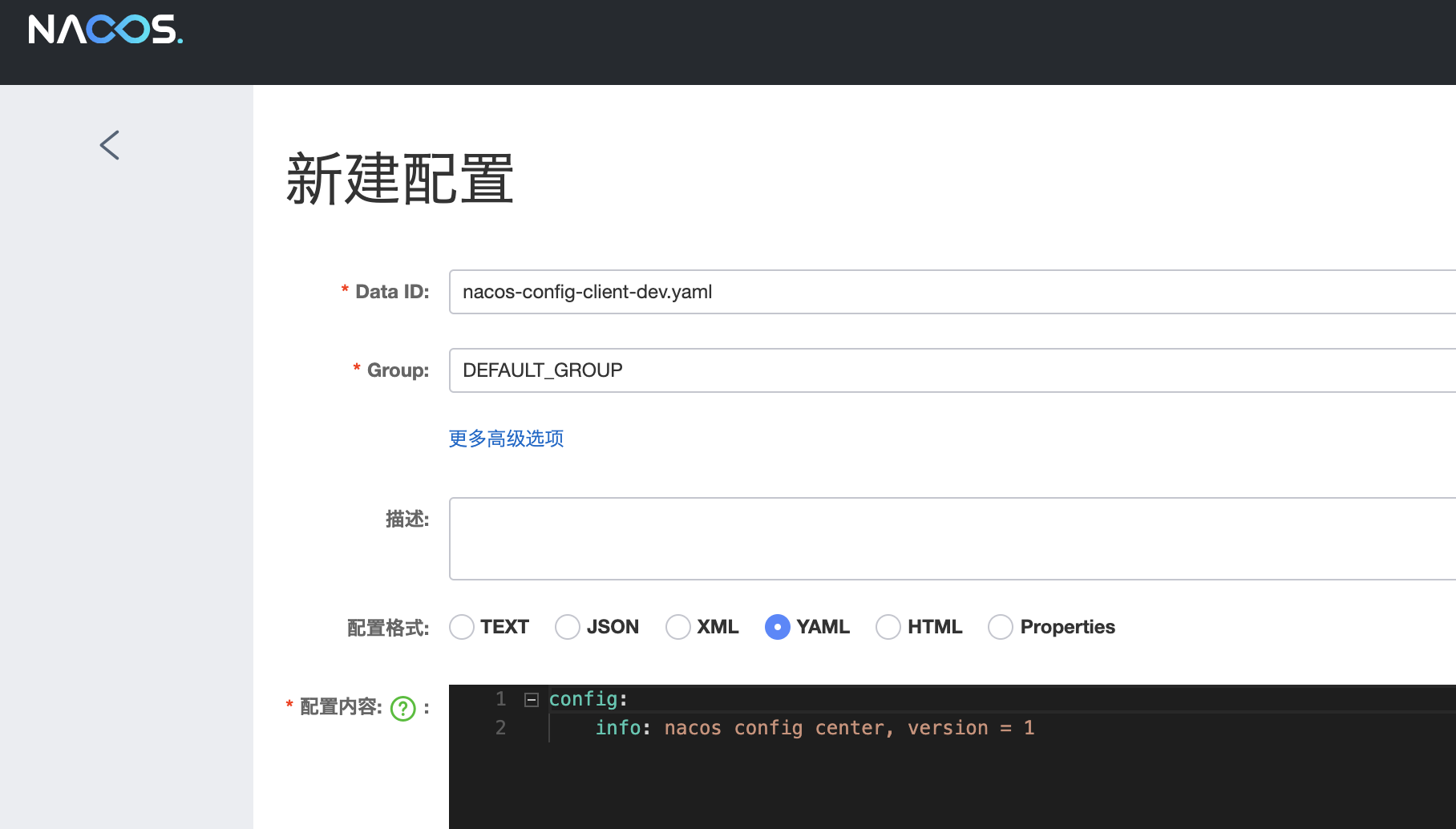Click the 配置内容 label

[341, 707]
